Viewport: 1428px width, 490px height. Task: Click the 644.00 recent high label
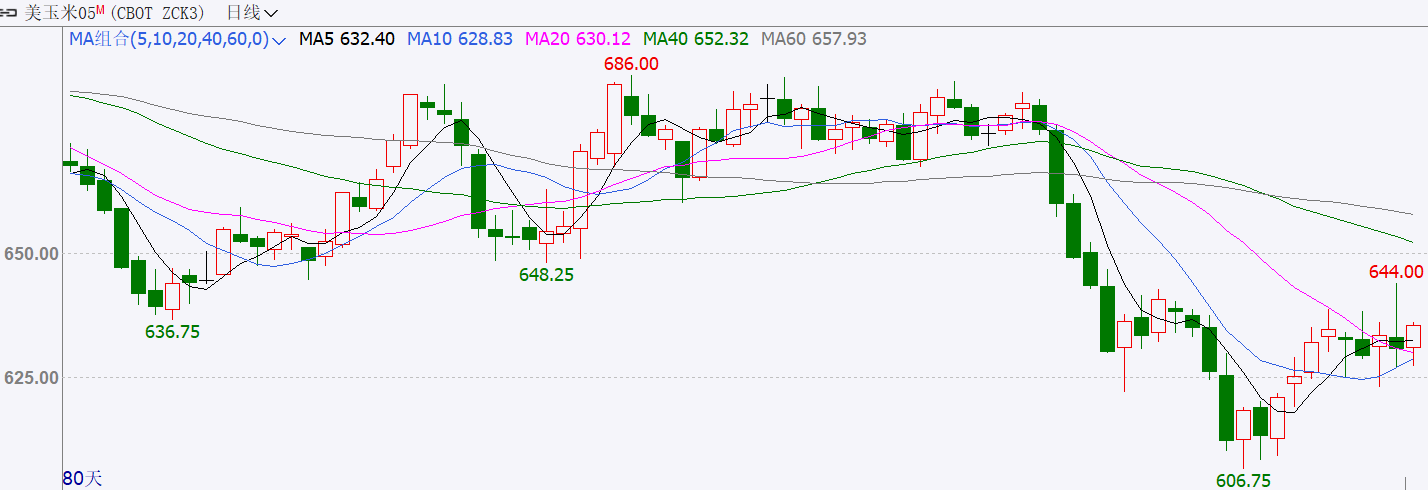(1395, 272)
